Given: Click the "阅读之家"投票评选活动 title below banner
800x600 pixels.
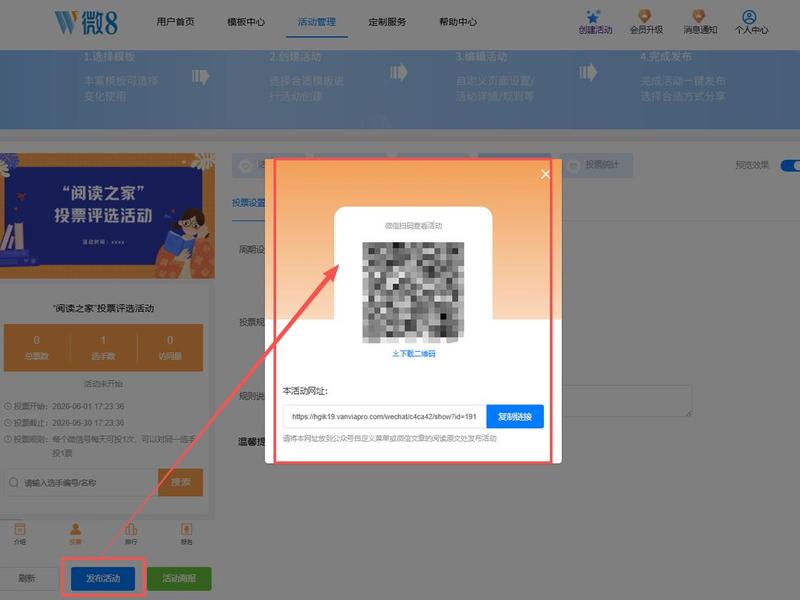Looking at the screenshot, I should tap(104, 308).
